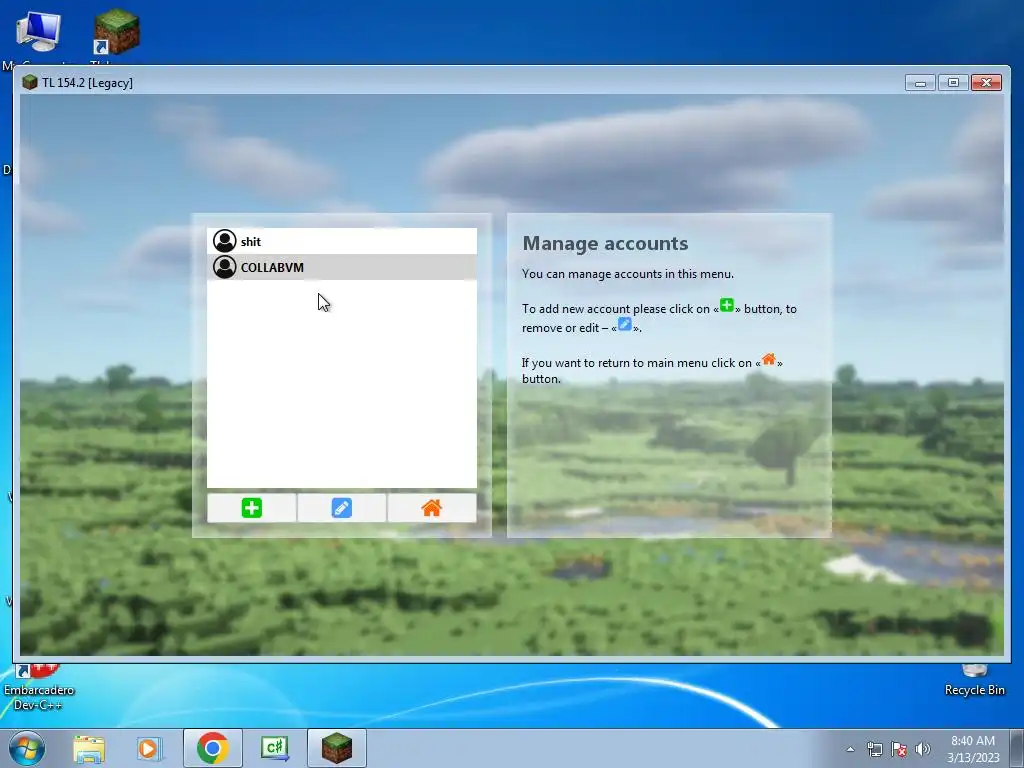This screenshot has width=1024, height=768.
Task: Click the orange home icon in instructions text
Action: pos(769,359)
